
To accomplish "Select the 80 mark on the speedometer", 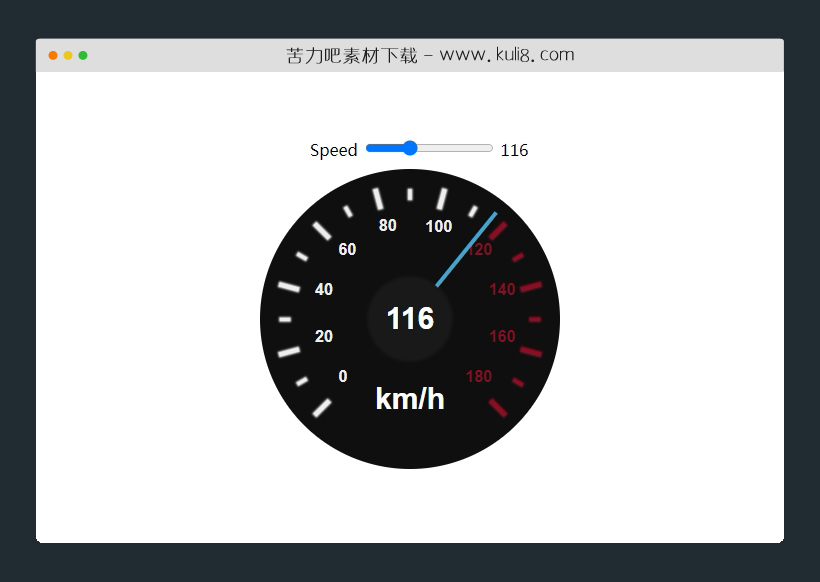I will tap(388, 225).
